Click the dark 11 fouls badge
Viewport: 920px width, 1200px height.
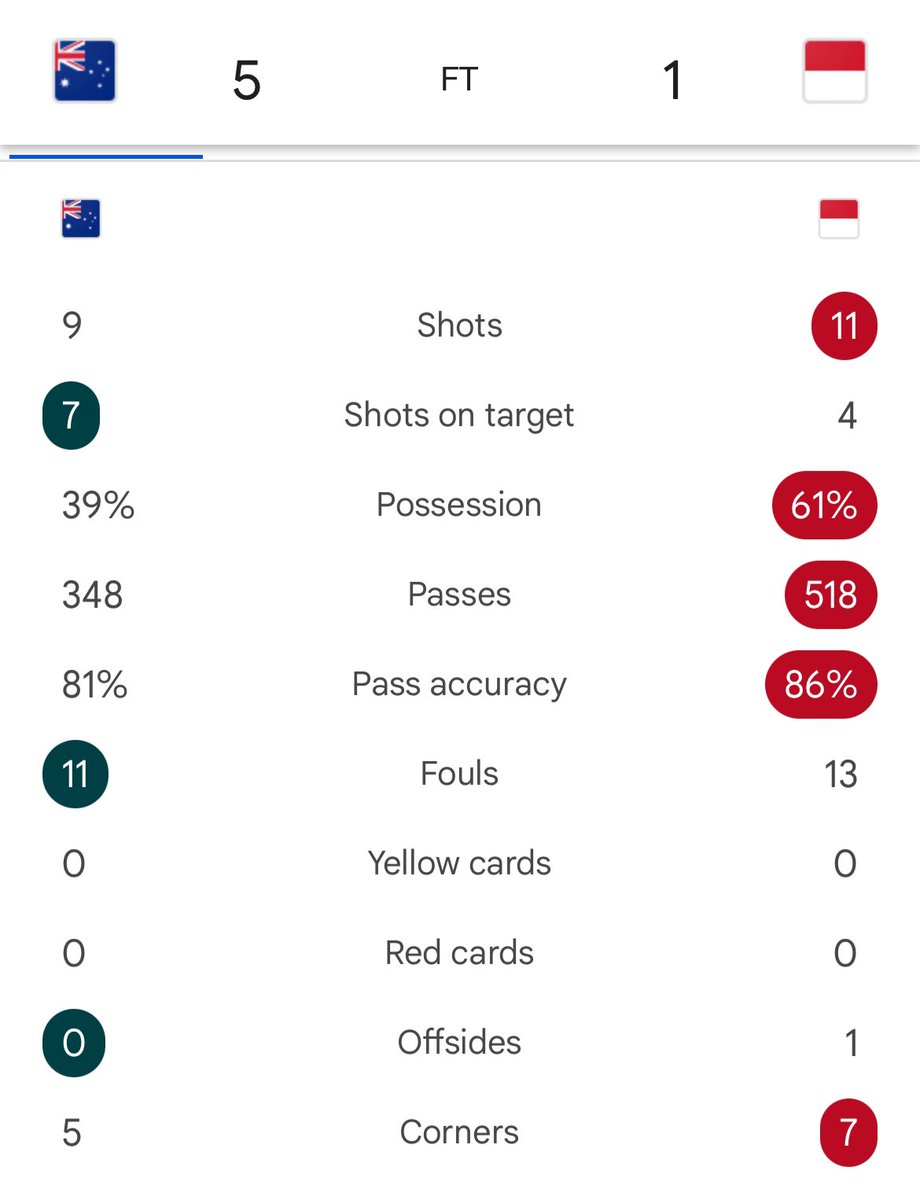75,774
